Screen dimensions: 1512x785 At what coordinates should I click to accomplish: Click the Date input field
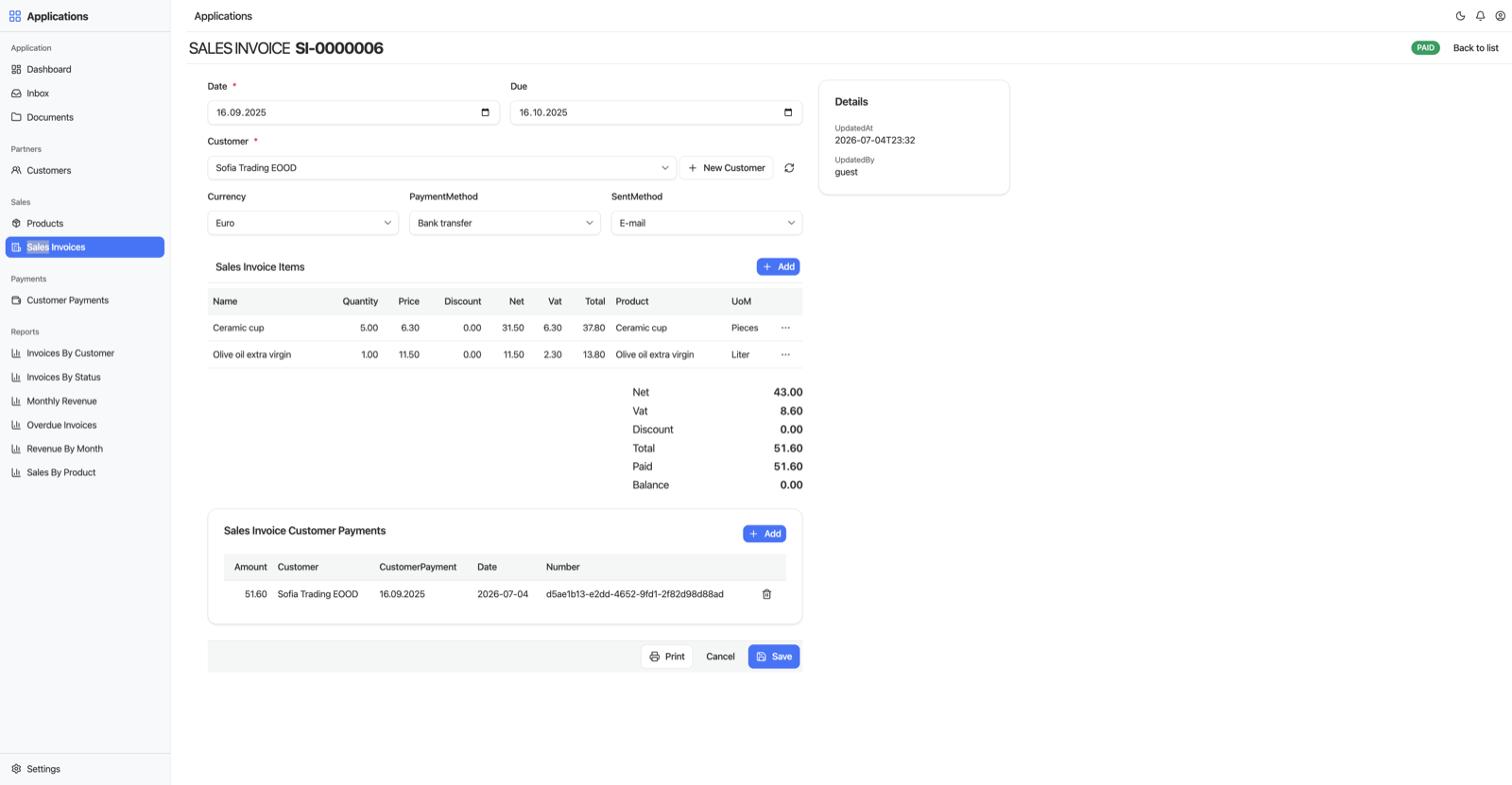pos(353,112)
